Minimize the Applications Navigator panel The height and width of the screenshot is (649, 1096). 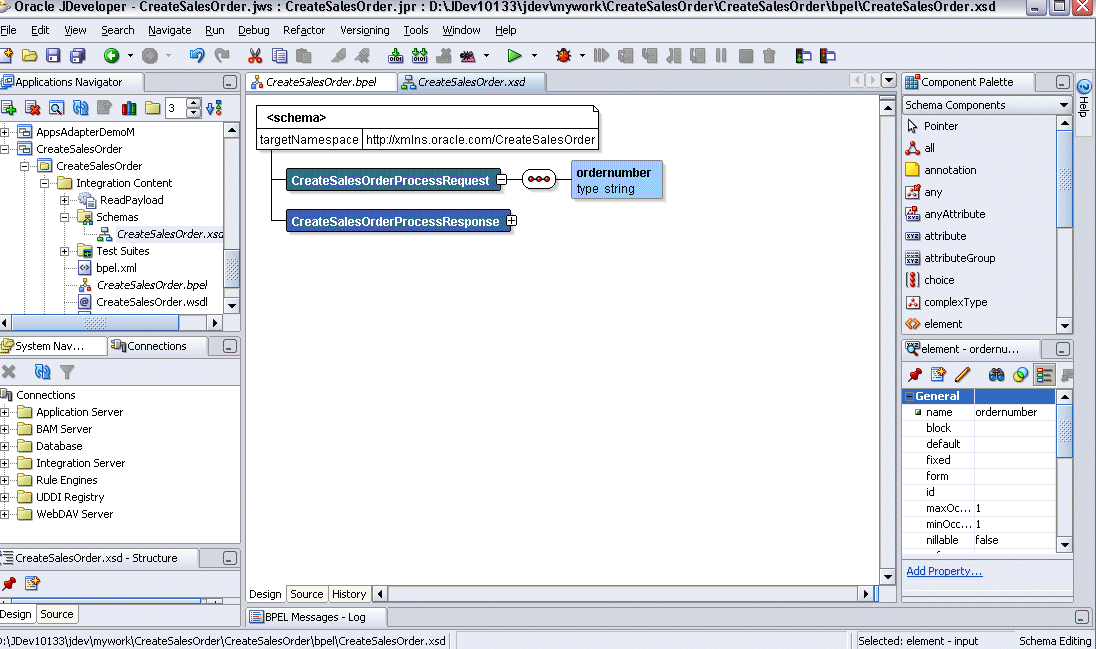pos(229,83)
